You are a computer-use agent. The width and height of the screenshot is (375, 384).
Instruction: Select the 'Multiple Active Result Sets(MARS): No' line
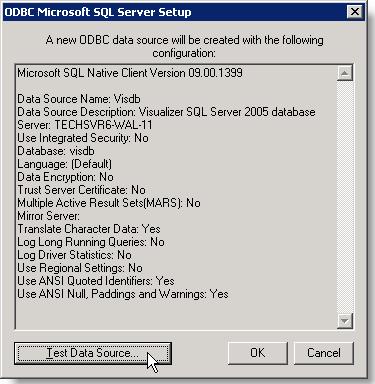[x=109, y=203]
